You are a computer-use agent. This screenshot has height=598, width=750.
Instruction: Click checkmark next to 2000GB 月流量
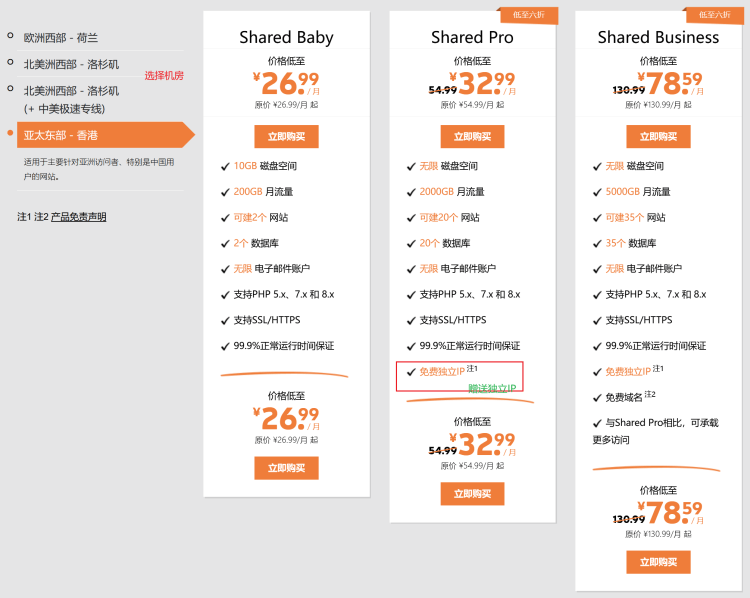click(x=411, y=192)
